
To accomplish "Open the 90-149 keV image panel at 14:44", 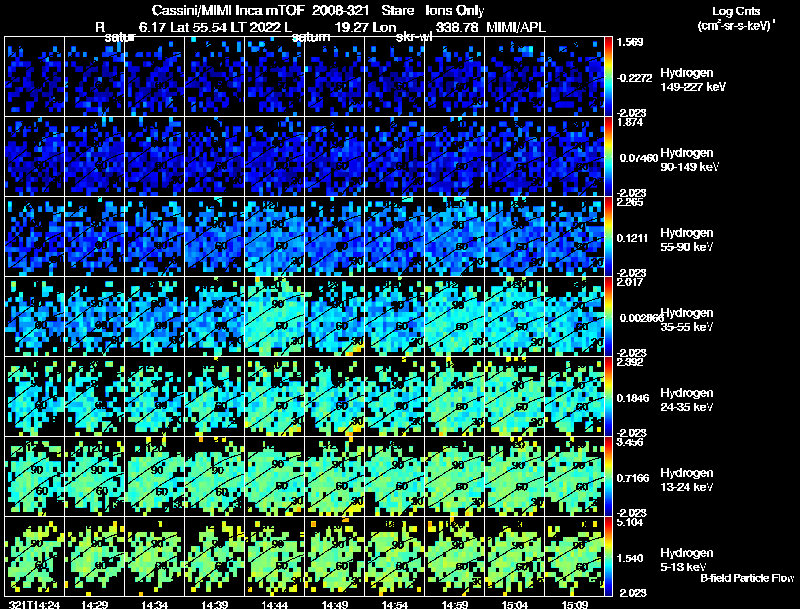I will 275,157.
